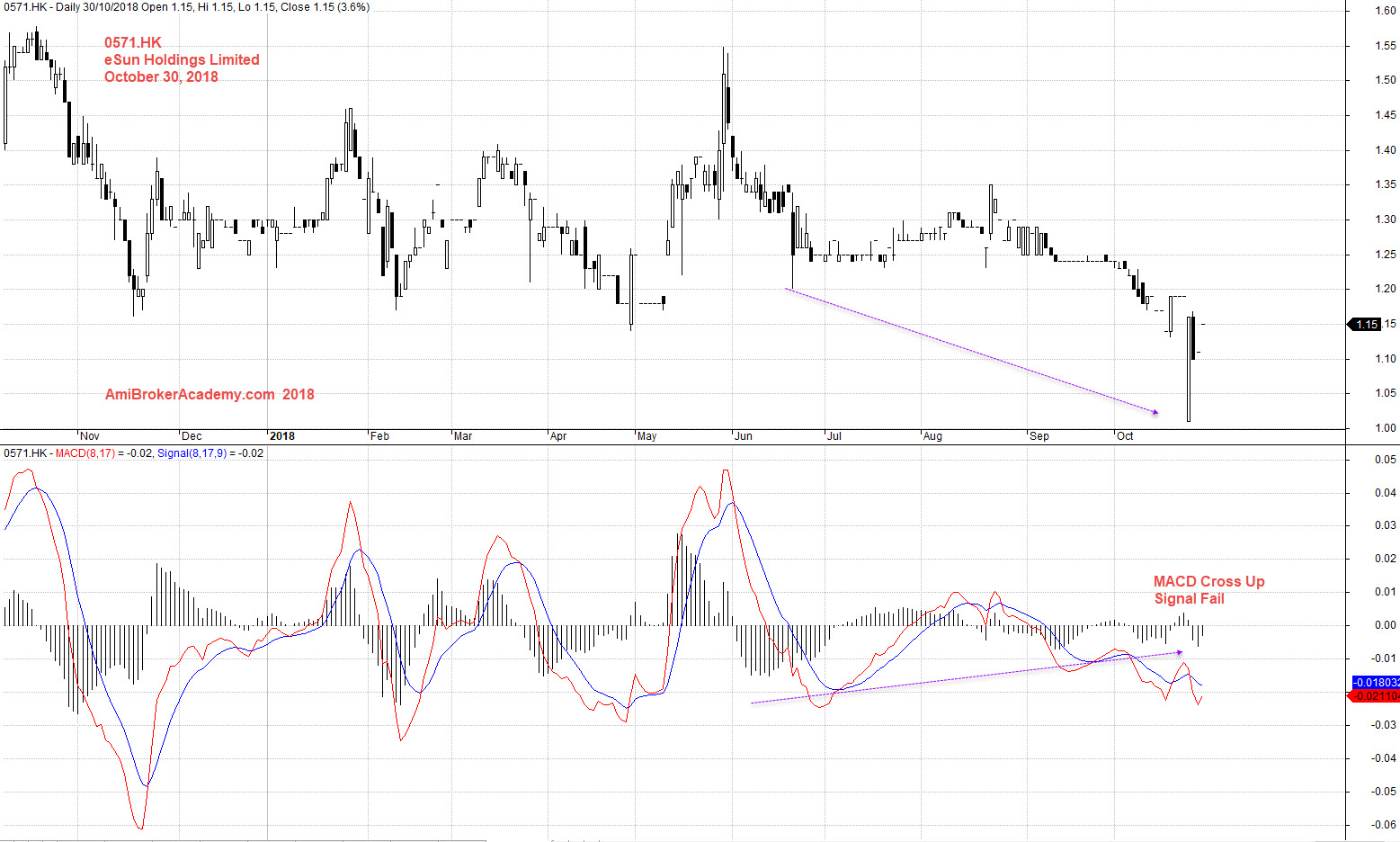Click the Sep label on the time axis

point(1039,436)
